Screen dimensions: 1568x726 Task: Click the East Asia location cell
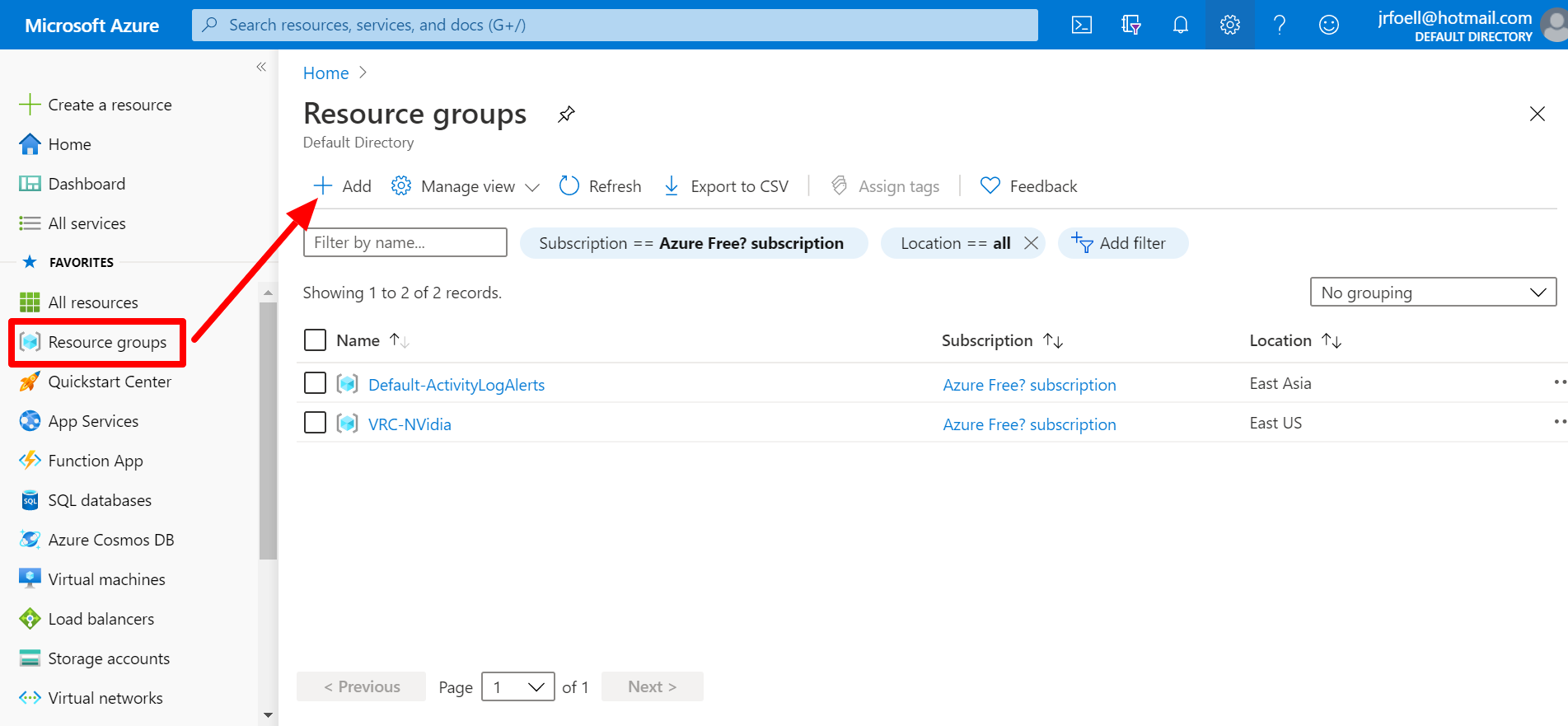[x=1280, y=383]
